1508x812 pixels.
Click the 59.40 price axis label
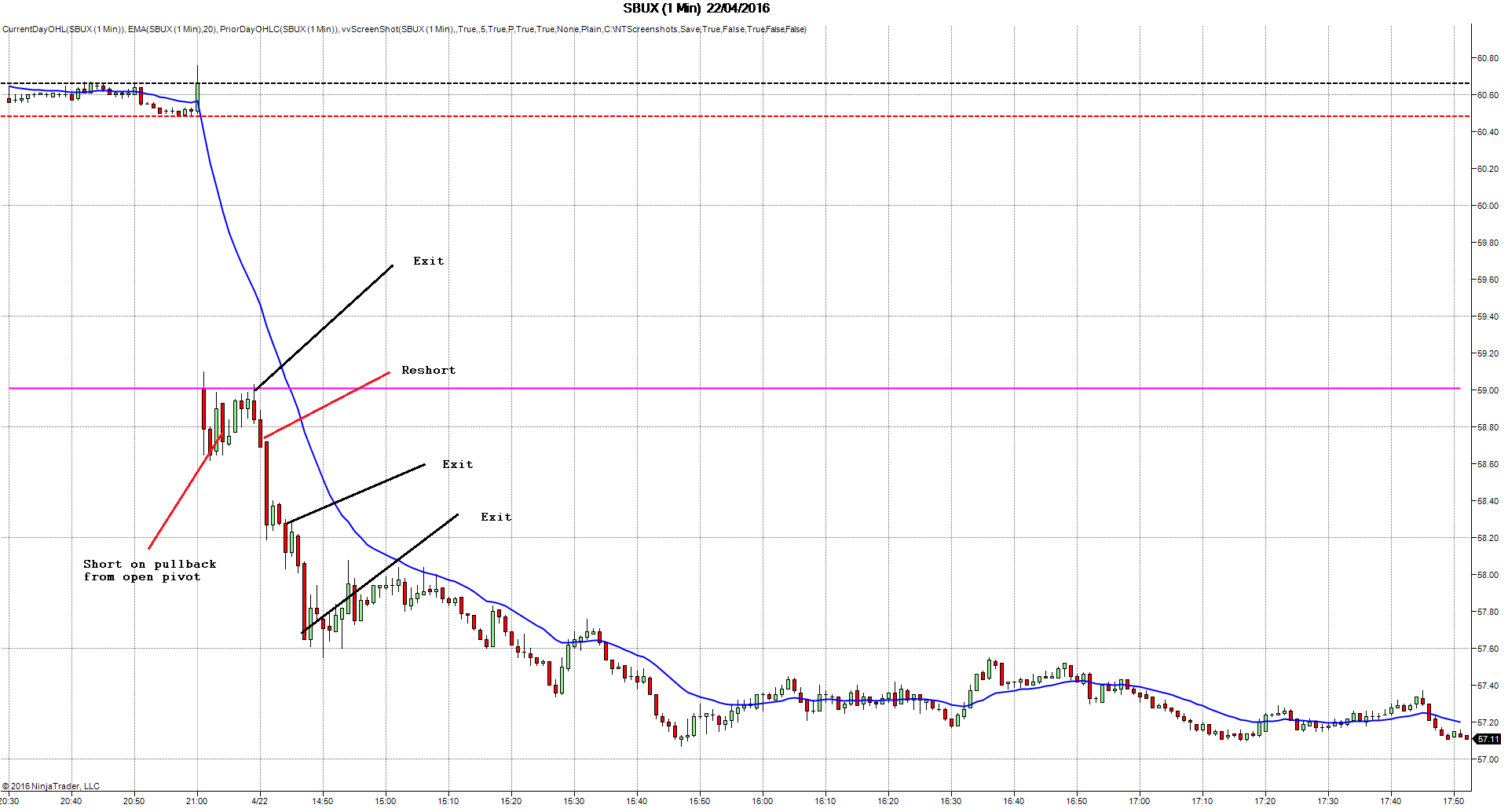[x=1488, y=316]
